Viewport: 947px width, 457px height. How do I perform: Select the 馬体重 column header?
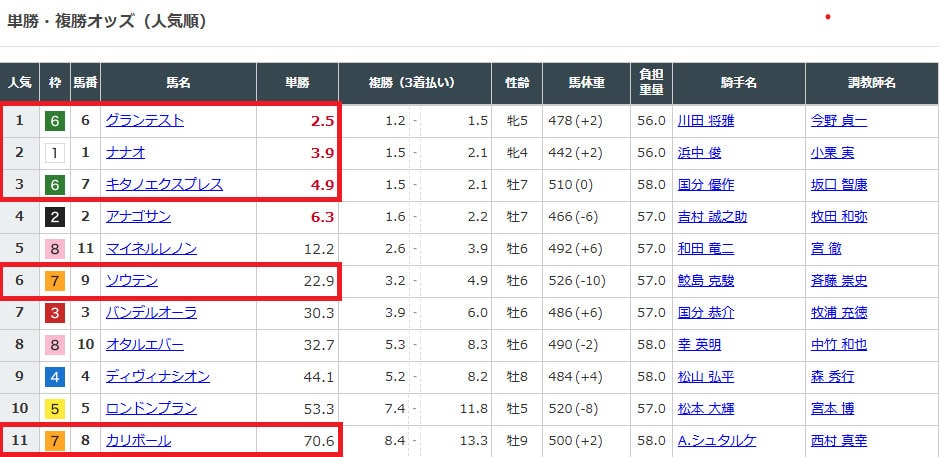[586, 82]
